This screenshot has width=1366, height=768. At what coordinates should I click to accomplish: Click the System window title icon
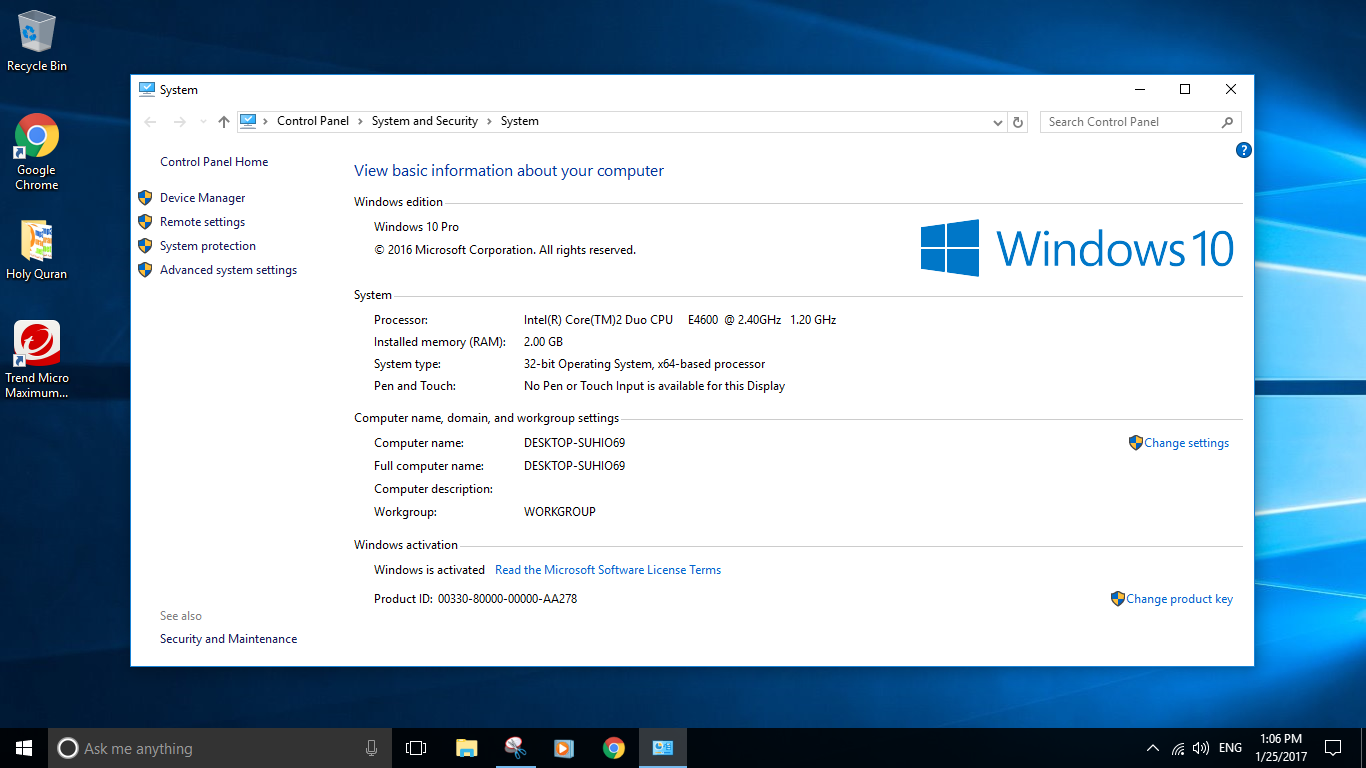[x=147, y=89]
